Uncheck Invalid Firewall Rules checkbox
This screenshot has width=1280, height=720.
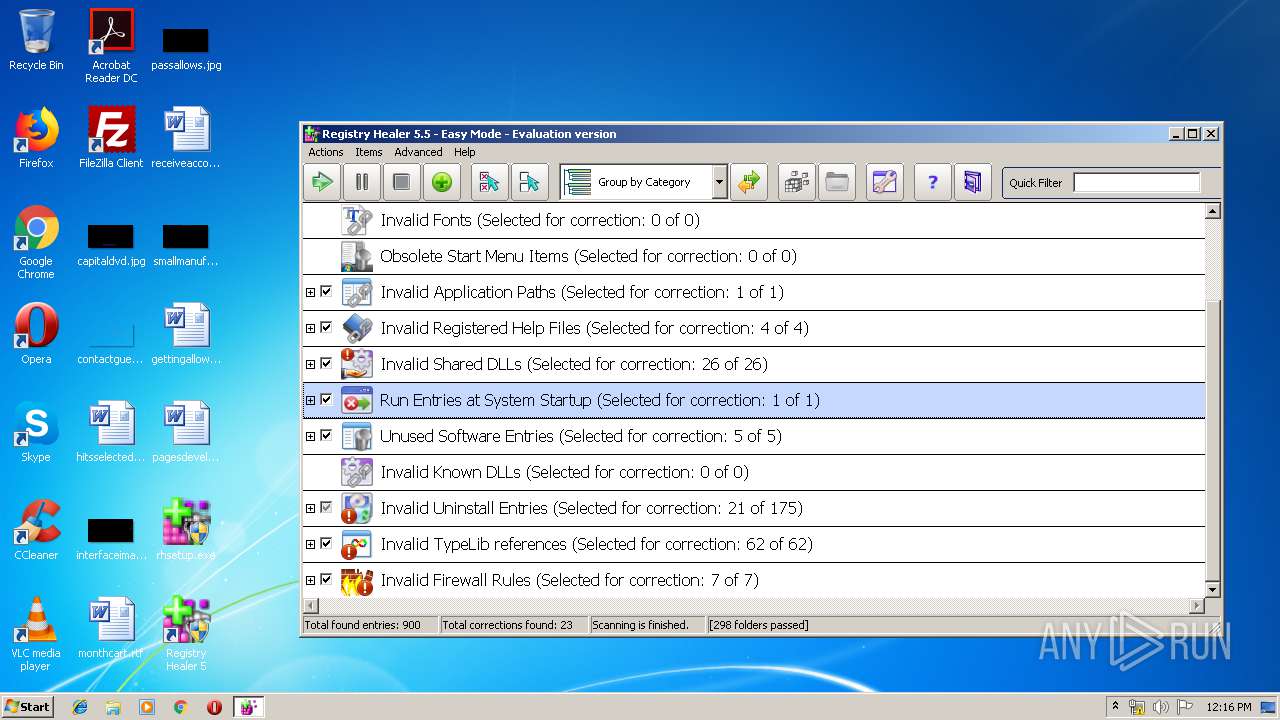326,580
